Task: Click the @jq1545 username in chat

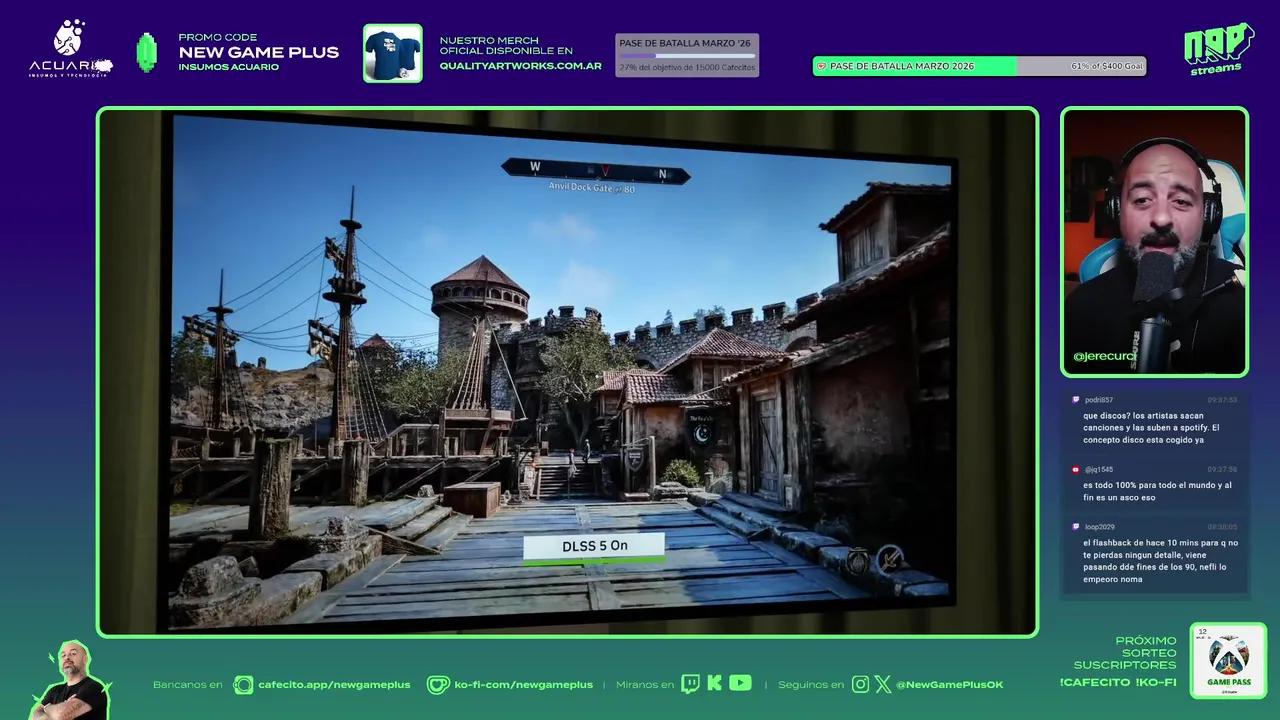Action: [x=1098, y=469]
